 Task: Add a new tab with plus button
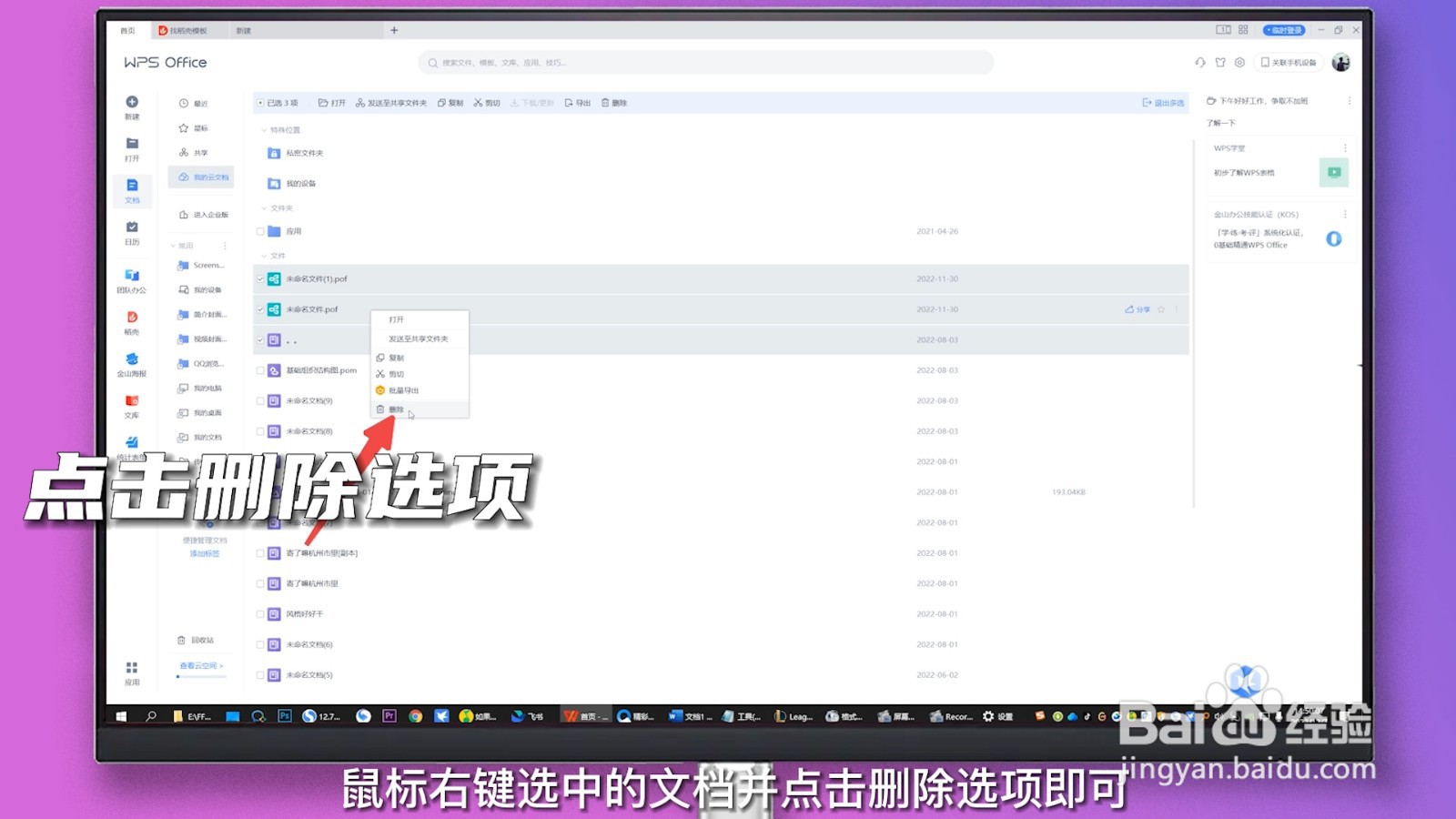pyautogui.click(x=394, y=30)
